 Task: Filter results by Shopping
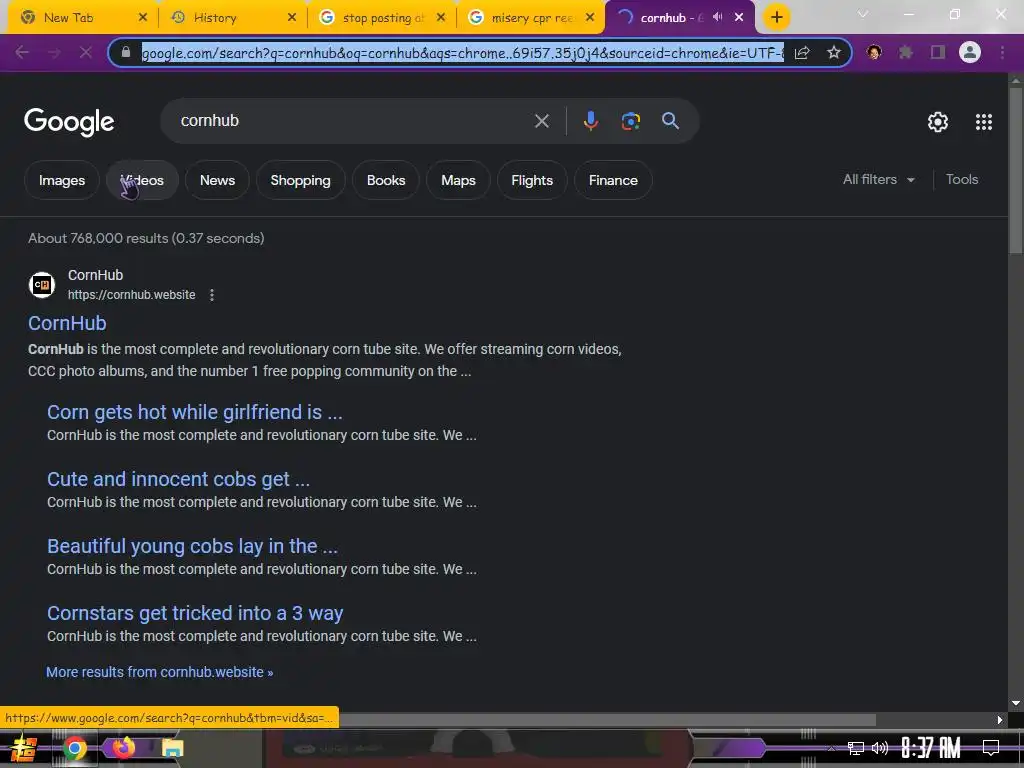pos(300,180)
